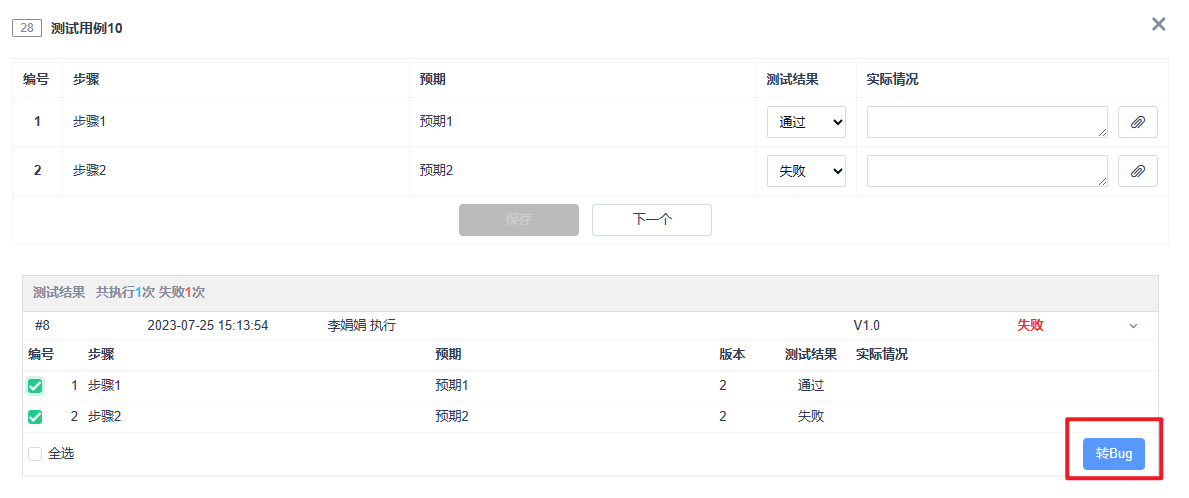Close the test case dialog

click(x=1158, y=24)
